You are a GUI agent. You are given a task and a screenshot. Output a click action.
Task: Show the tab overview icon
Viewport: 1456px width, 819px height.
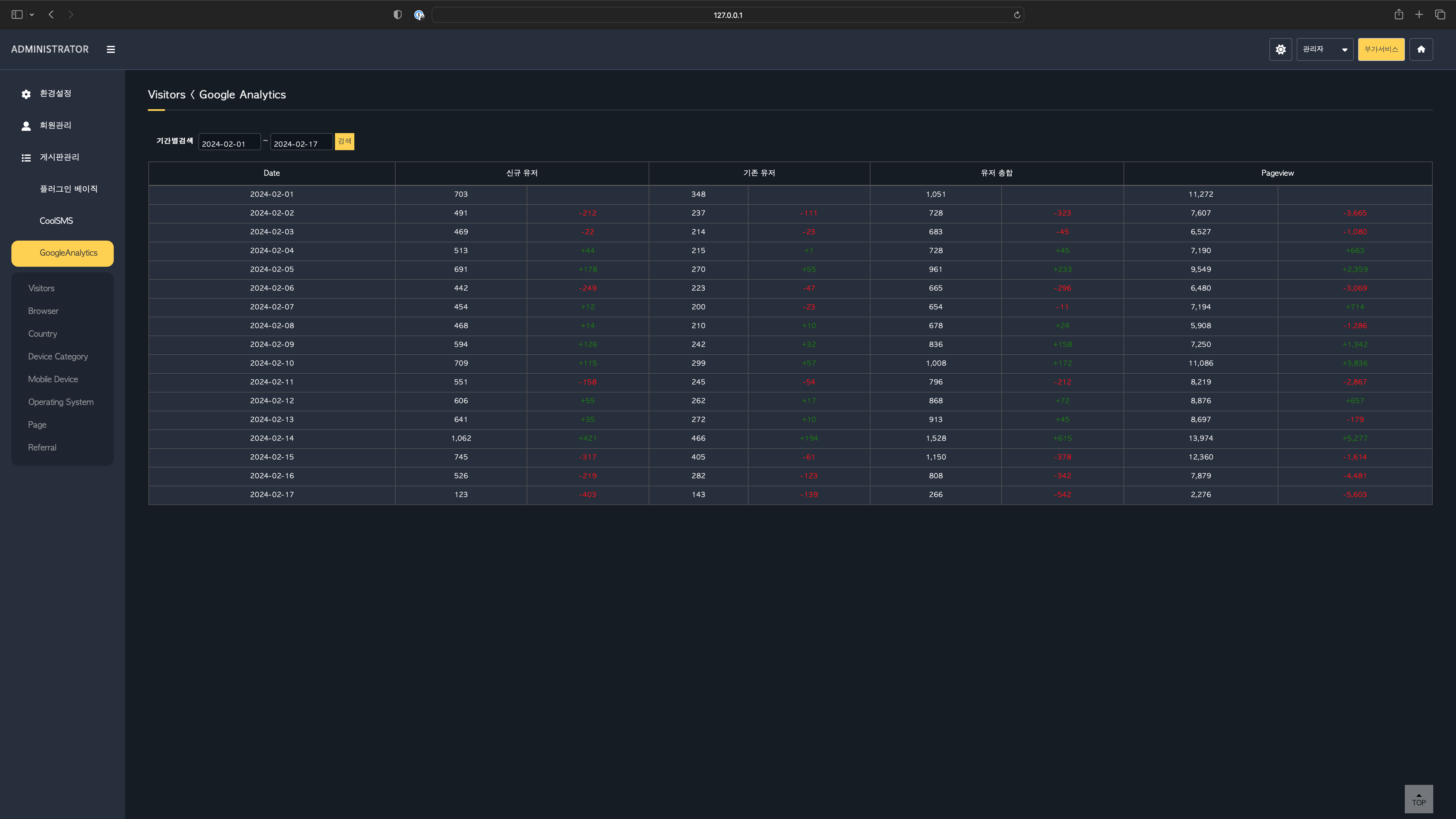point(1440,15)
